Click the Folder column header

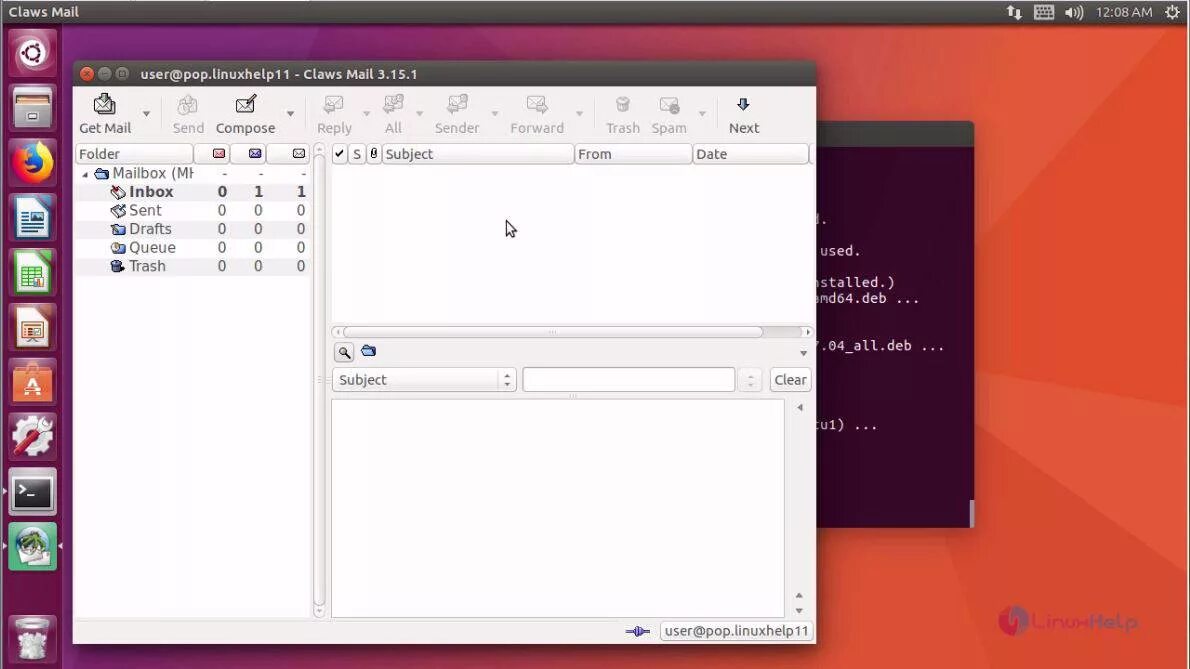pyautogui.click(x=134, y=154)
